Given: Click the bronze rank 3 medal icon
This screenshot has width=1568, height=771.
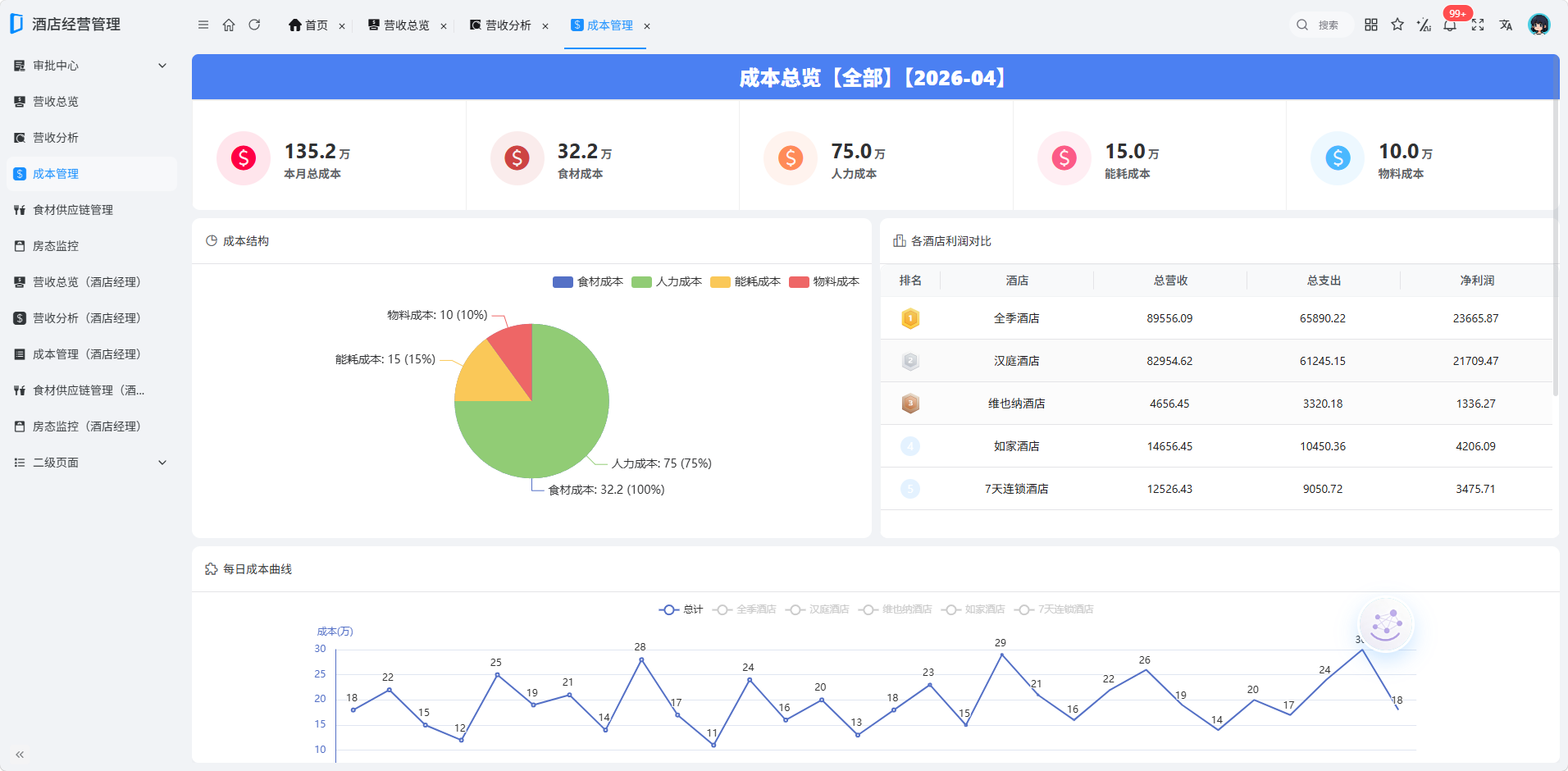Looking at the screenshot, I should coord(910,404).
